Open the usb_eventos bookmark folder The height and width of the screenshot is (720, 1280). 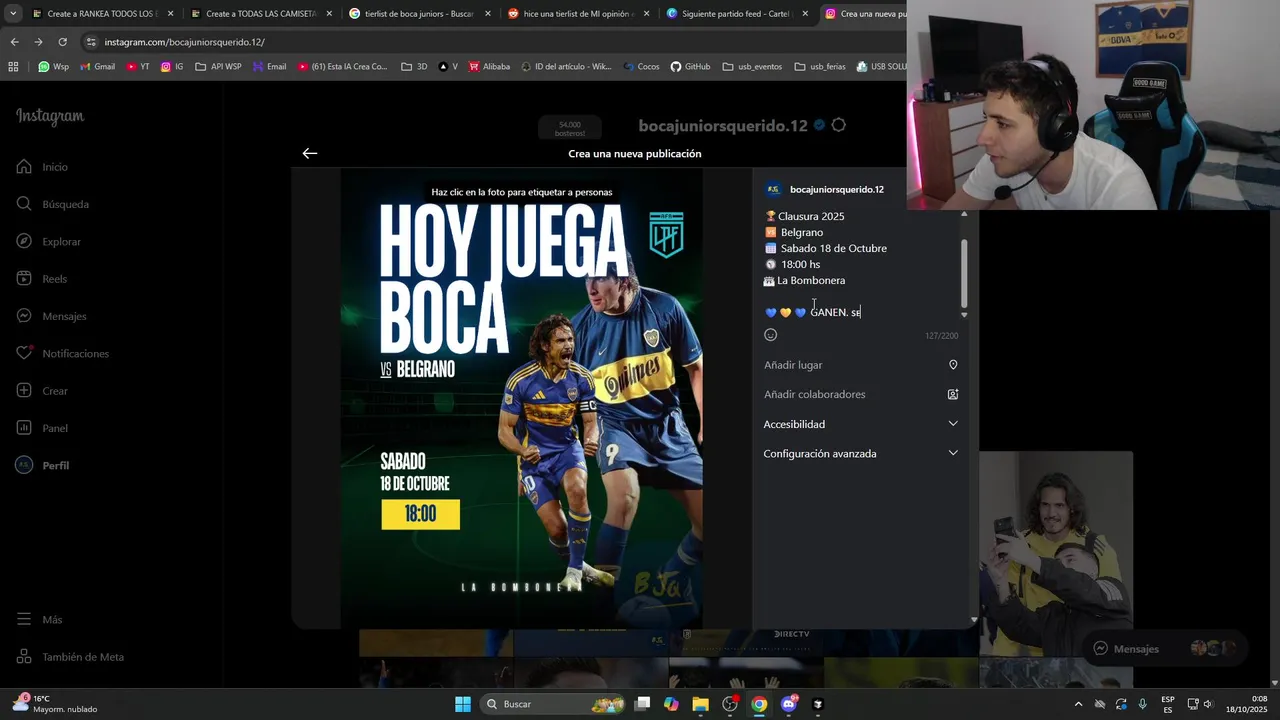tap(752, 67)
